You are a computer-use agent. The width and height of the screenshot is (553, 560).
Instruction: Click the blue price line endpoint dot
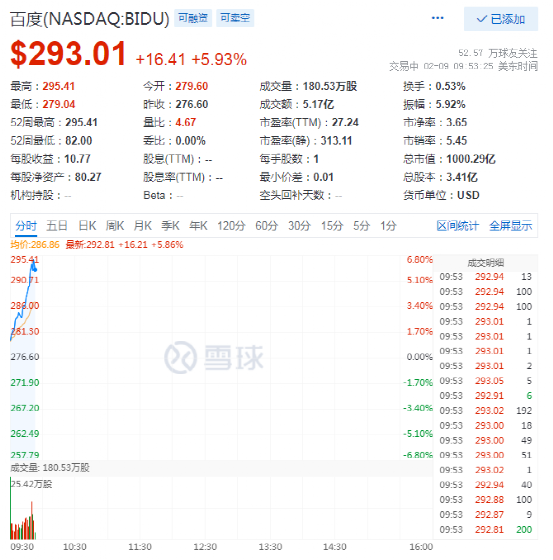35,270
